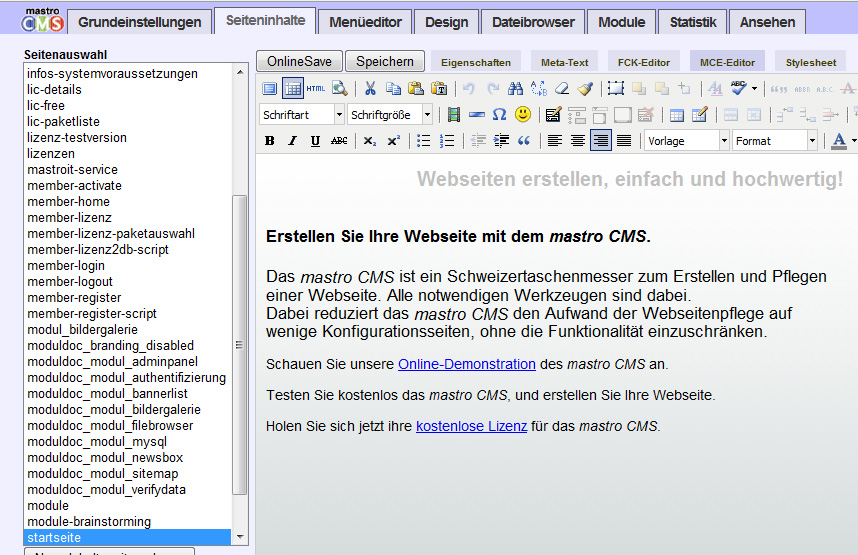Image resolution: width=858 pixels, height=555 pixels.
Task: Open the Design tab
Action: click(x=447, y=22)
